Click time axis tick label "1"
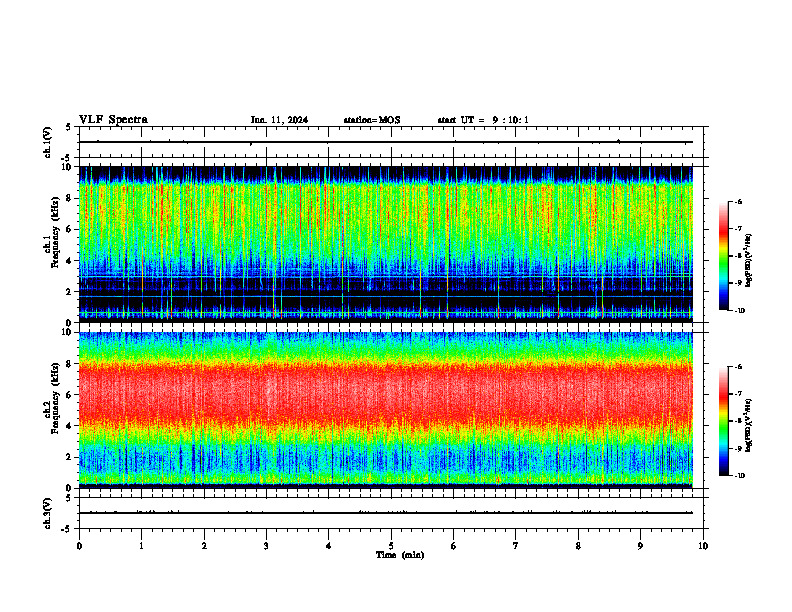Viewport: 792px width, 612px height. pyautogui.click(x=141, y=546)
